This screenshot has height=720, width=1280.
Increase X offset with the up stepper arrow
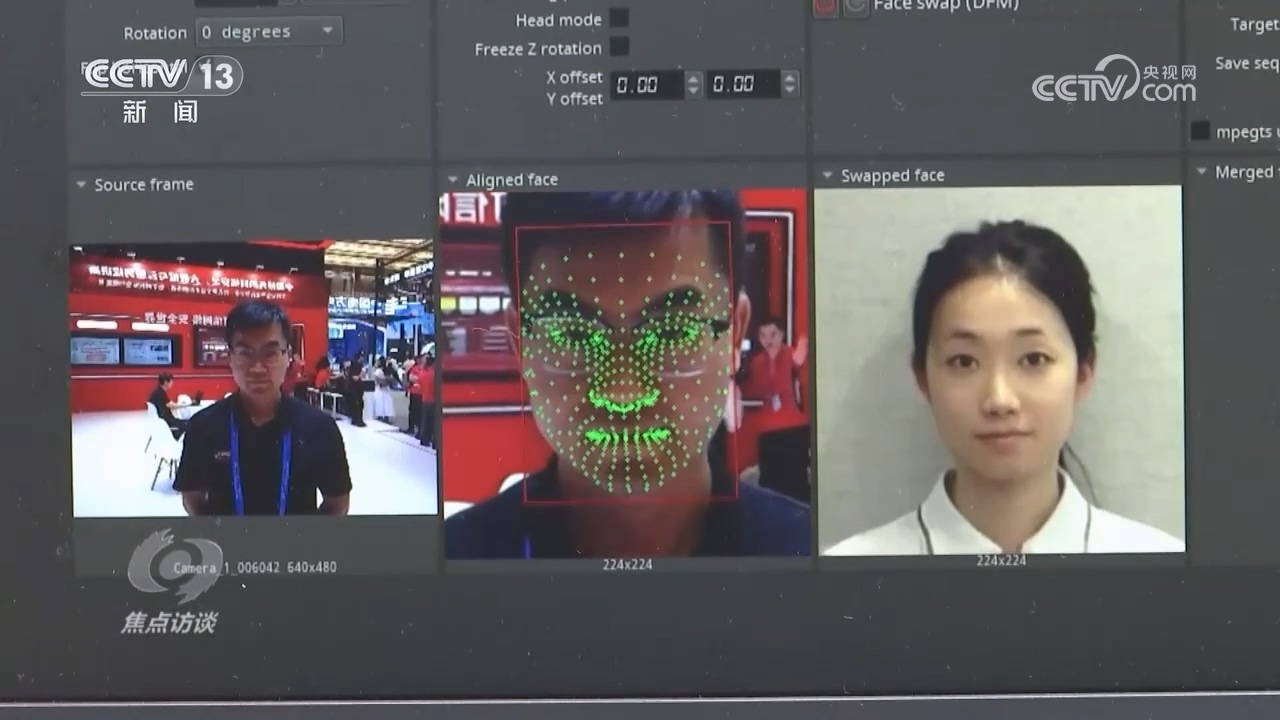click(693, 81)
